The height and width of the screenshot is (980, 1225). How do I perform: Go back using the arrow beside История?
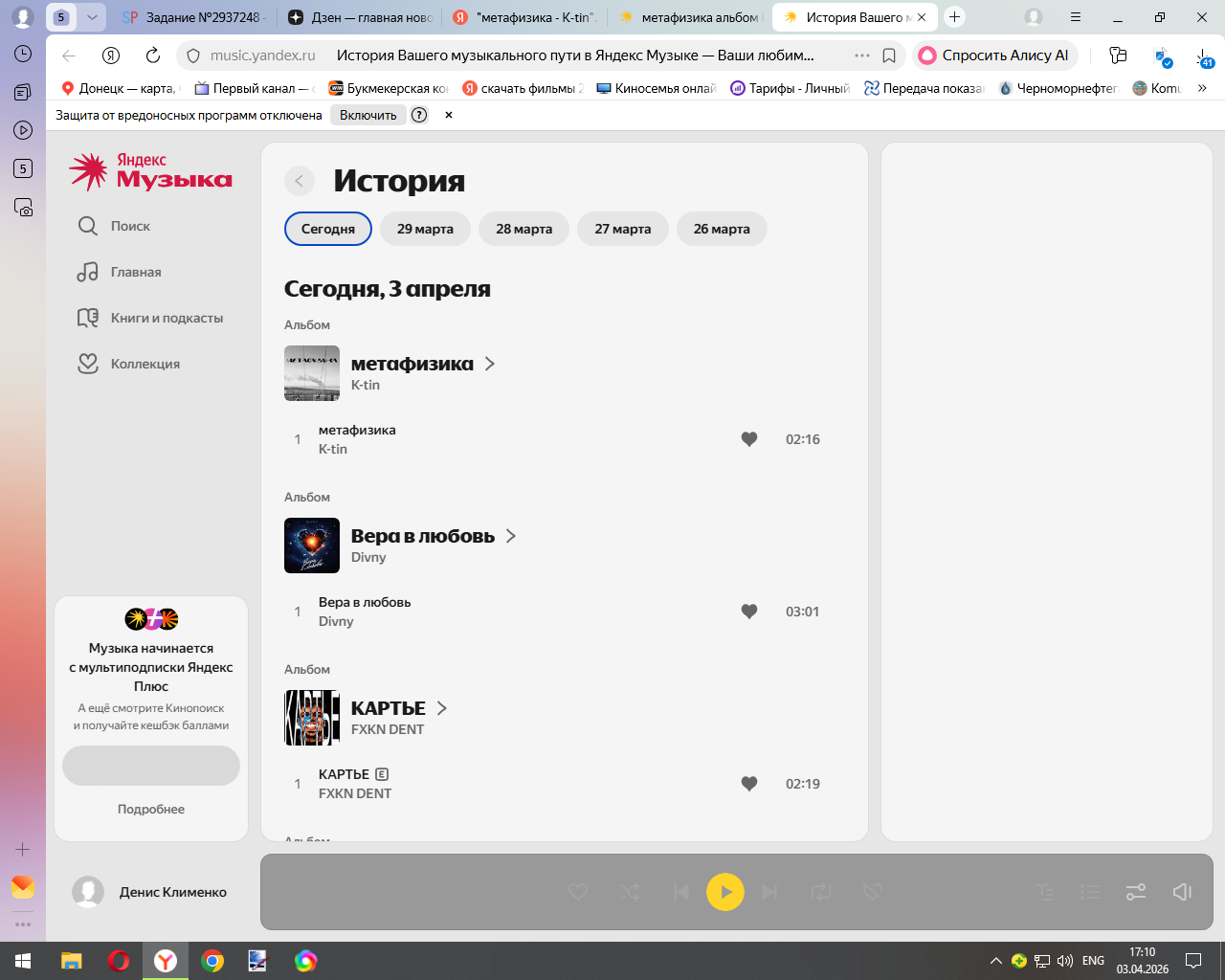300,181
